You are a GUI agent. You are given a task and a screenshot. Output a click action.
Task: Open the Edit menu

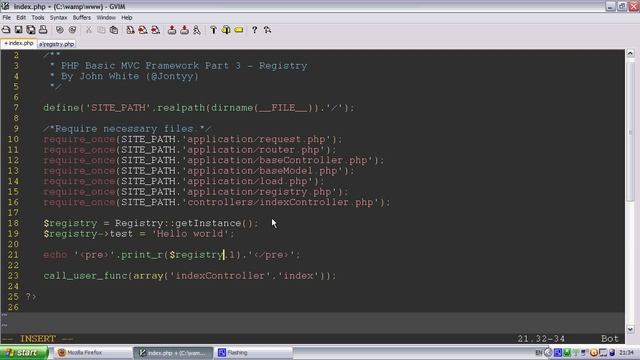pyautogui.click(x=21, y=18)
